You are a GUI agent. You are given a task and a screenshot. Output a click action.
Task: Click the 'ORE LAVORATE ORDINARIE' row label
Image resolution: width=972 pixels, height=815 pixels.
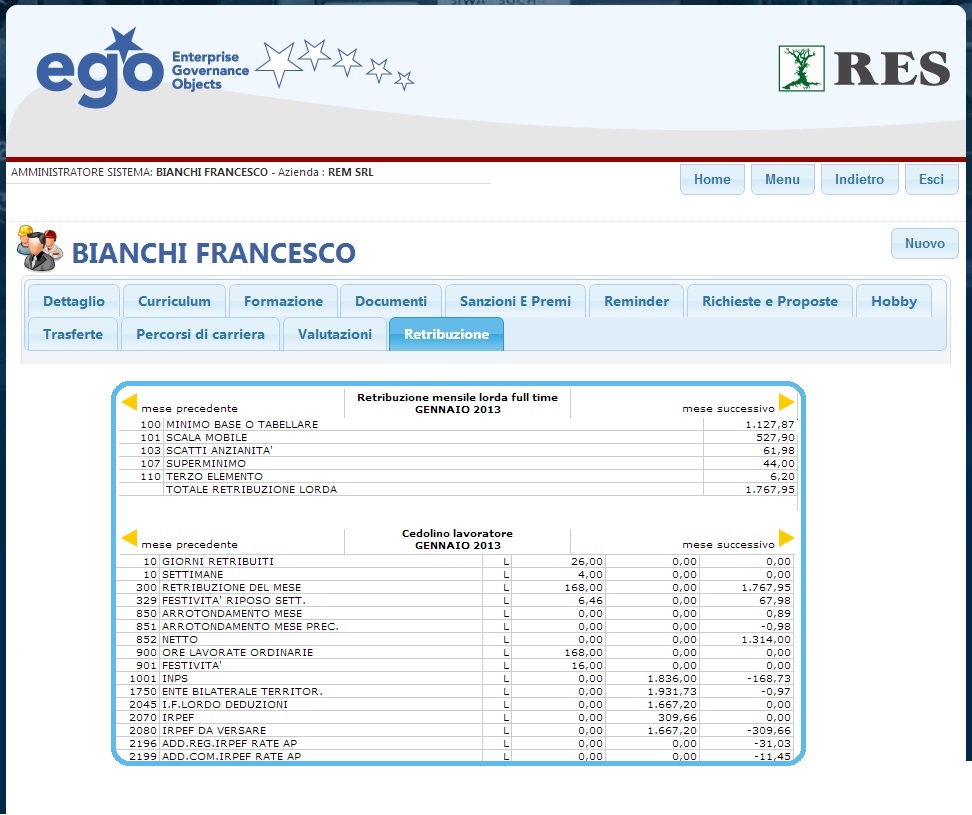pos(237,653)
